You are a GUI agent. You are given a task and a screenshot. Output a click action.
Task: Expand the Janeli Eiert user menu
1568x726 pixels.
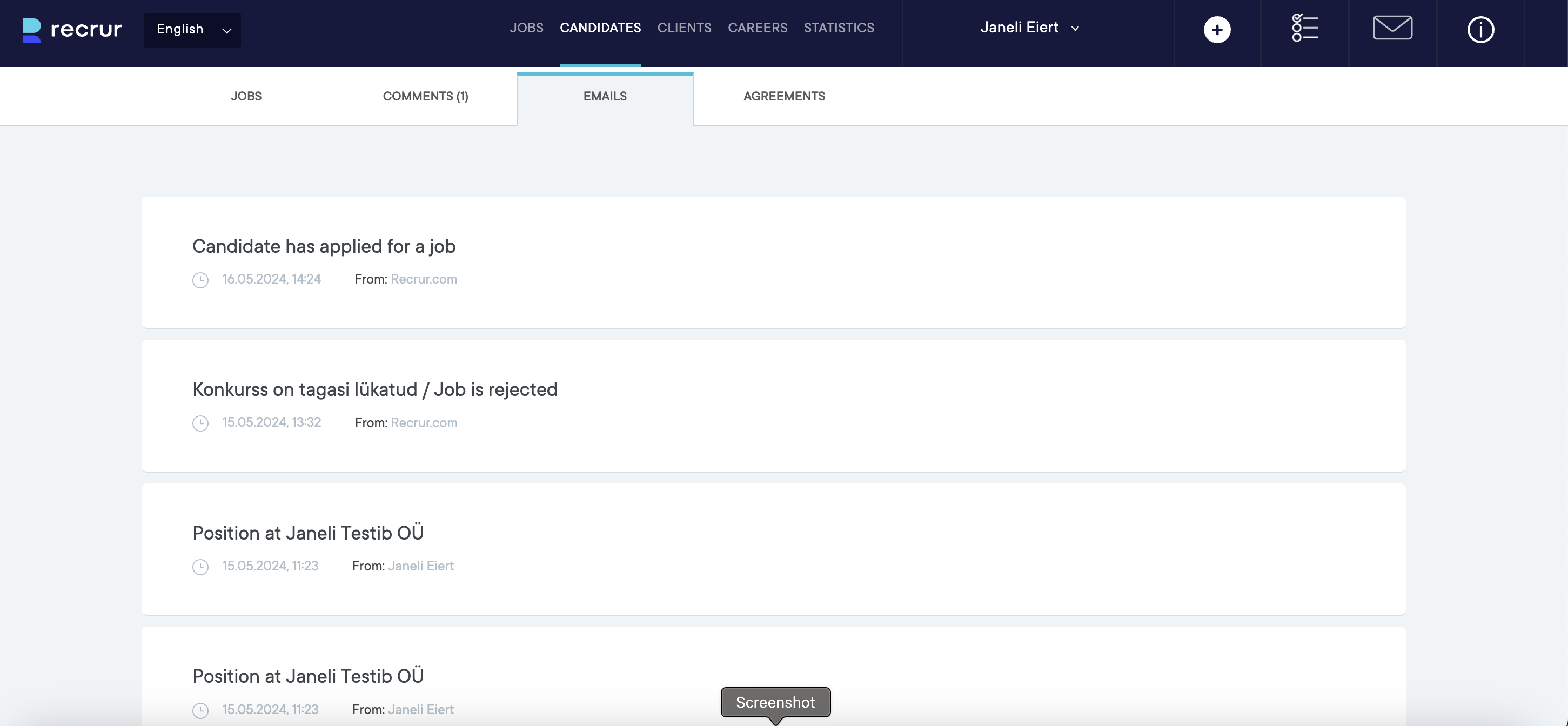point(1029,28)
